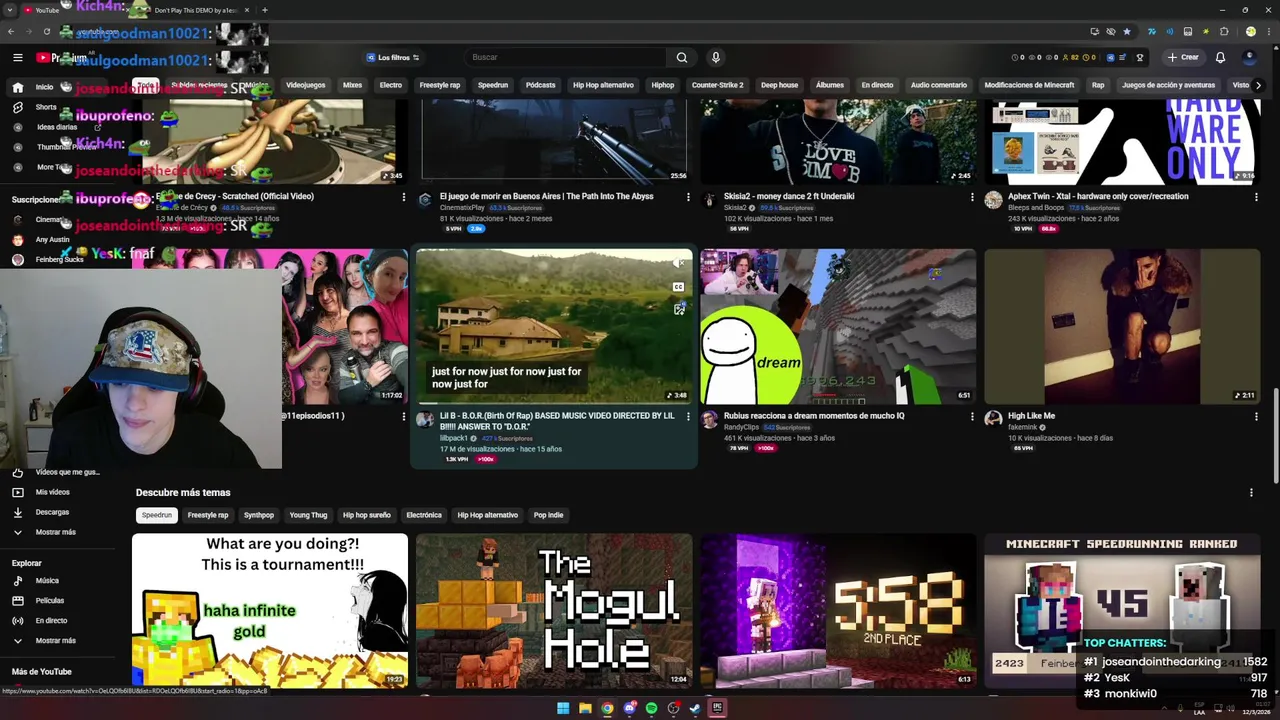
Task: Select the Deep house chip
Action: coord(780,85)
